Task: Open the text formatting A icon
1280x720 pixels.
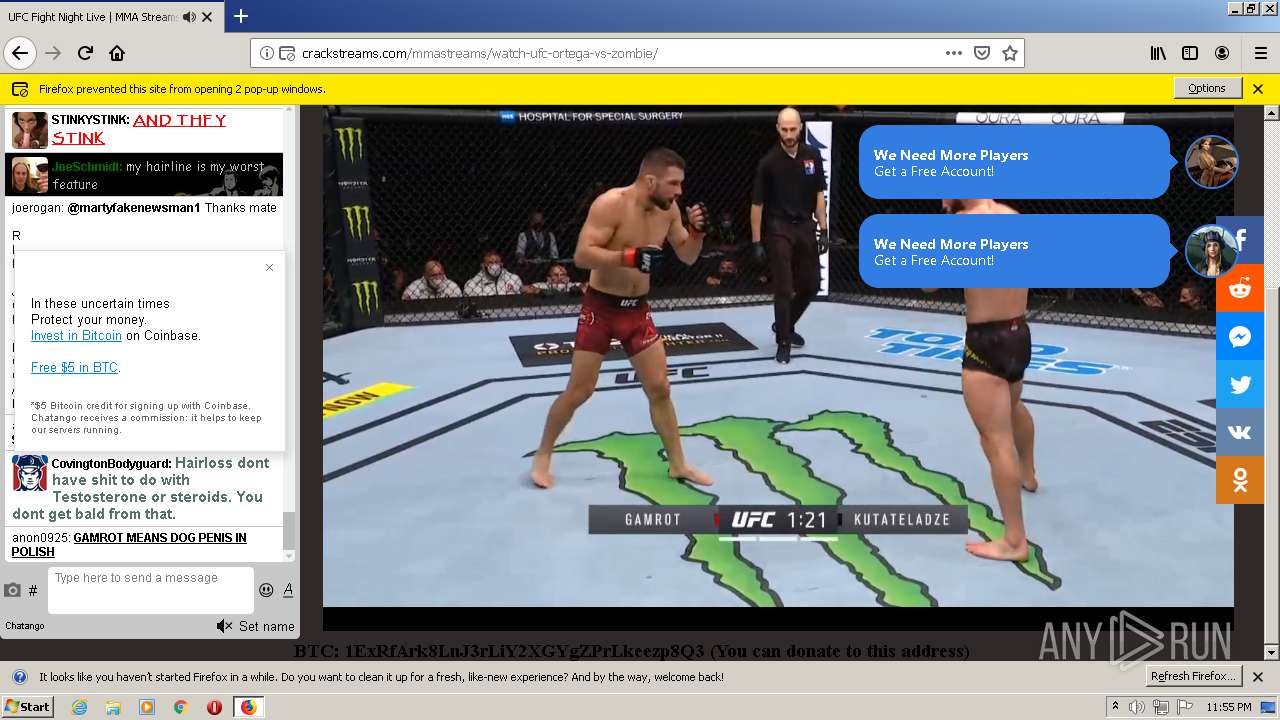Action: [x=288, y=590]
